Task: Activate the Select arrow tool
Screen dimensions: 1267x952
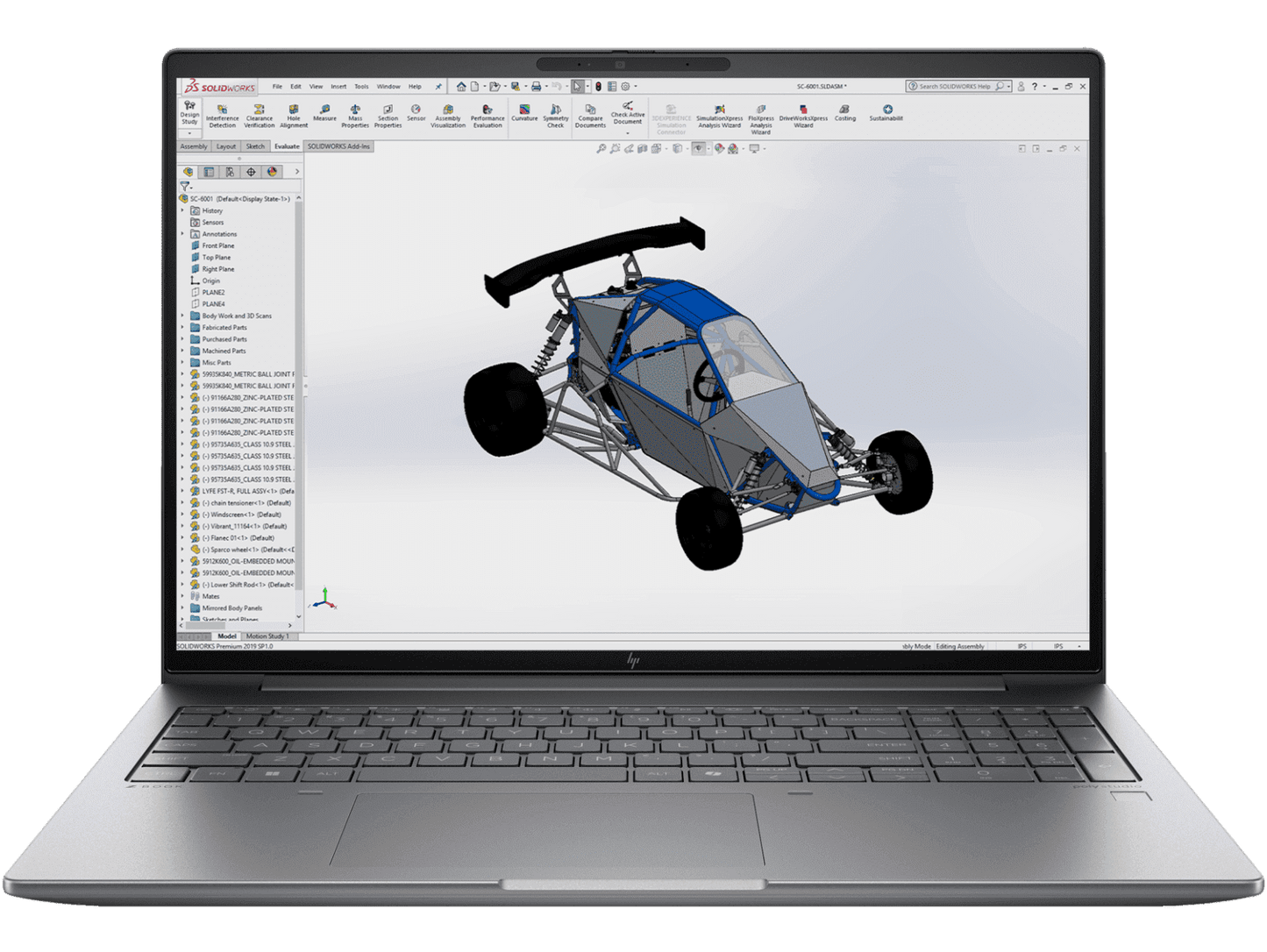Action: tap(576, 86)
